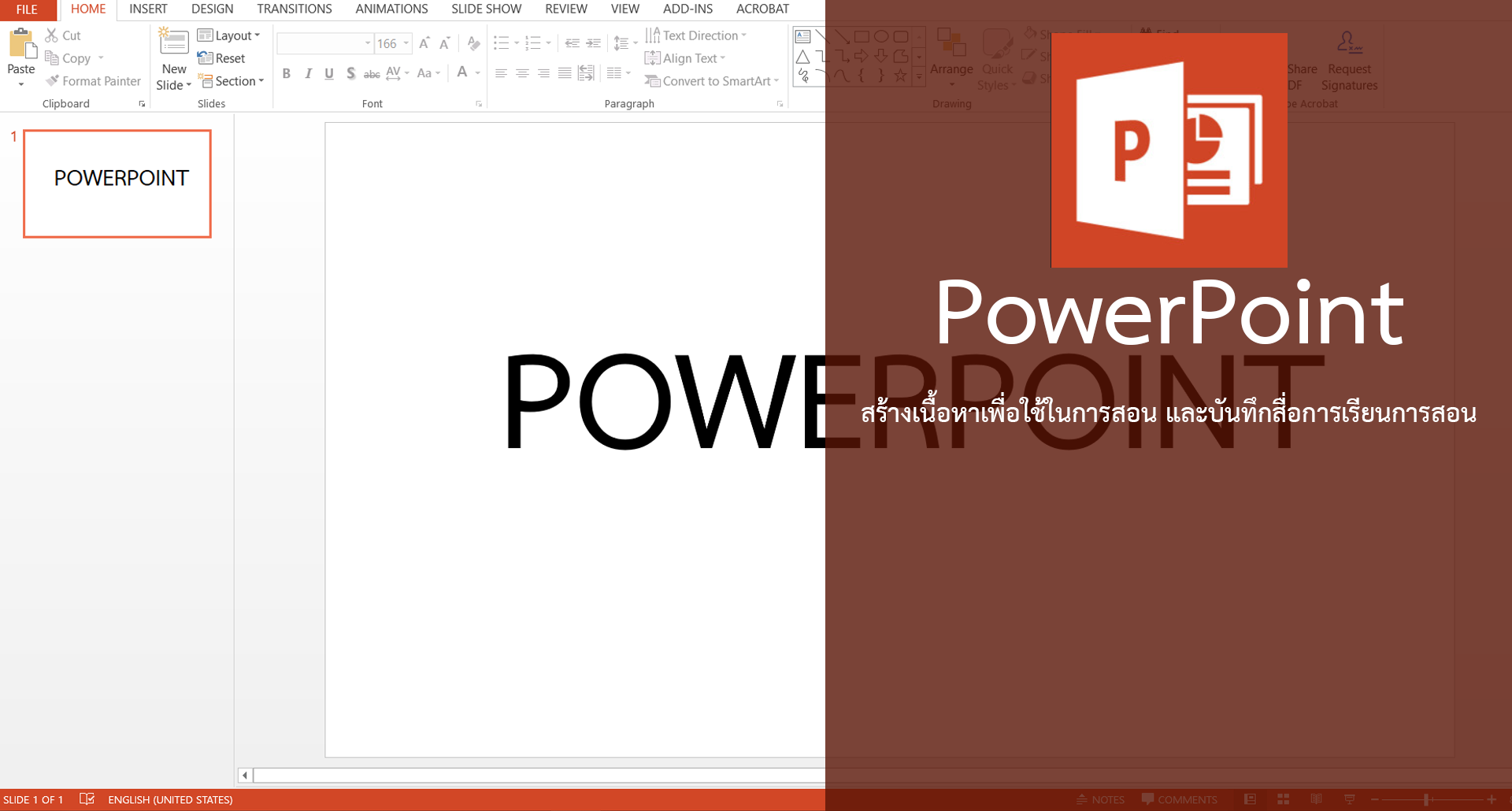The height and width of the screenshot is (811, 1512).
Task: Toggle strikethrough on selected text
Action: (372, 73)
